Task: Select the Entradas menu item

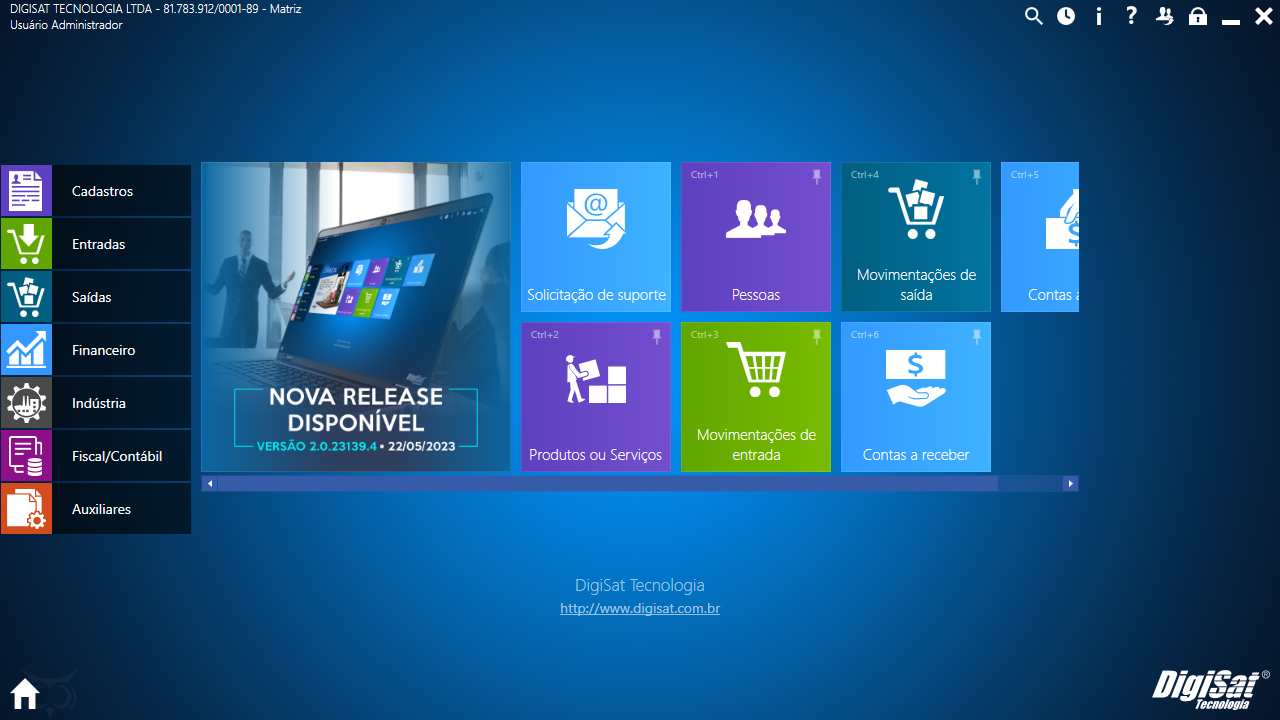Action: click(x=96, y=244)
